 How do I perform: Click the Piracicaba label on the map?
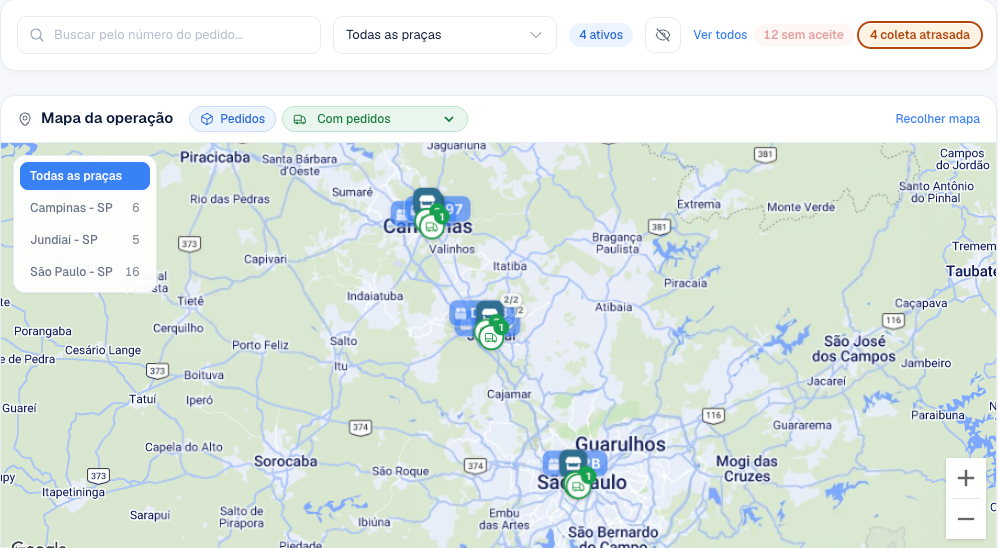(215, 157)
